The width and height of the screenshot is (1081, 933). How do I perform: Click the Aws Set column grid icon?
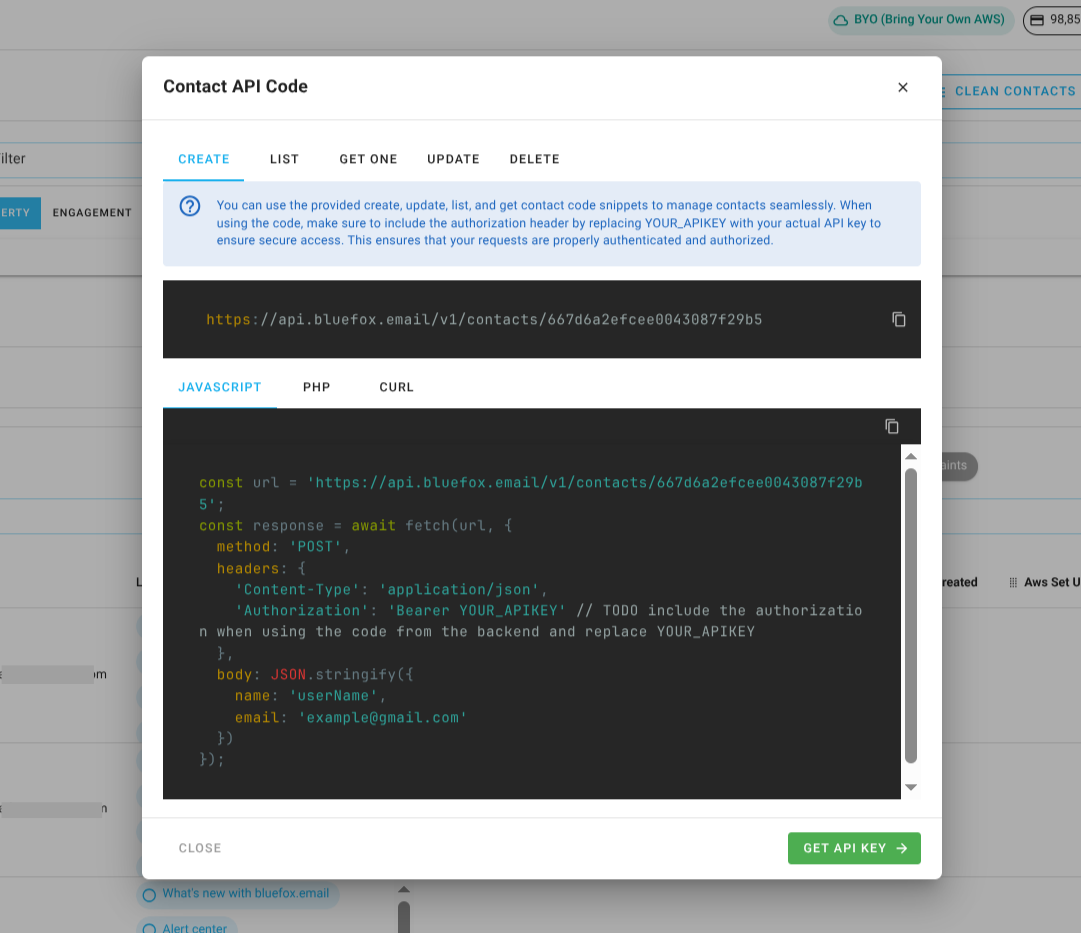pyautogui.click(x=1013, y=583)
